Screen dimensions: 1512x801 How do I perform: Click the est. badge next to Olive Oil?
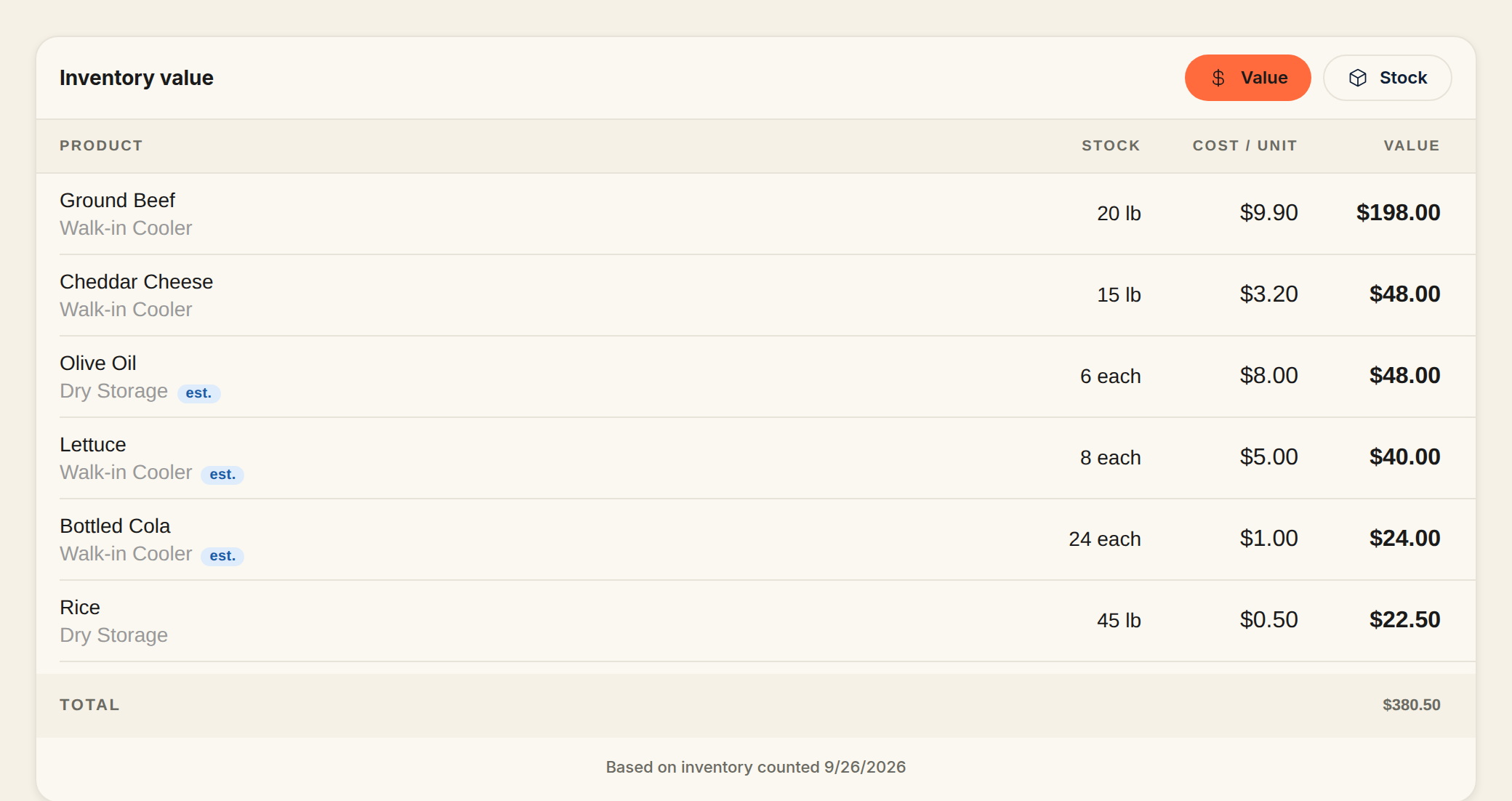(198, 393)
